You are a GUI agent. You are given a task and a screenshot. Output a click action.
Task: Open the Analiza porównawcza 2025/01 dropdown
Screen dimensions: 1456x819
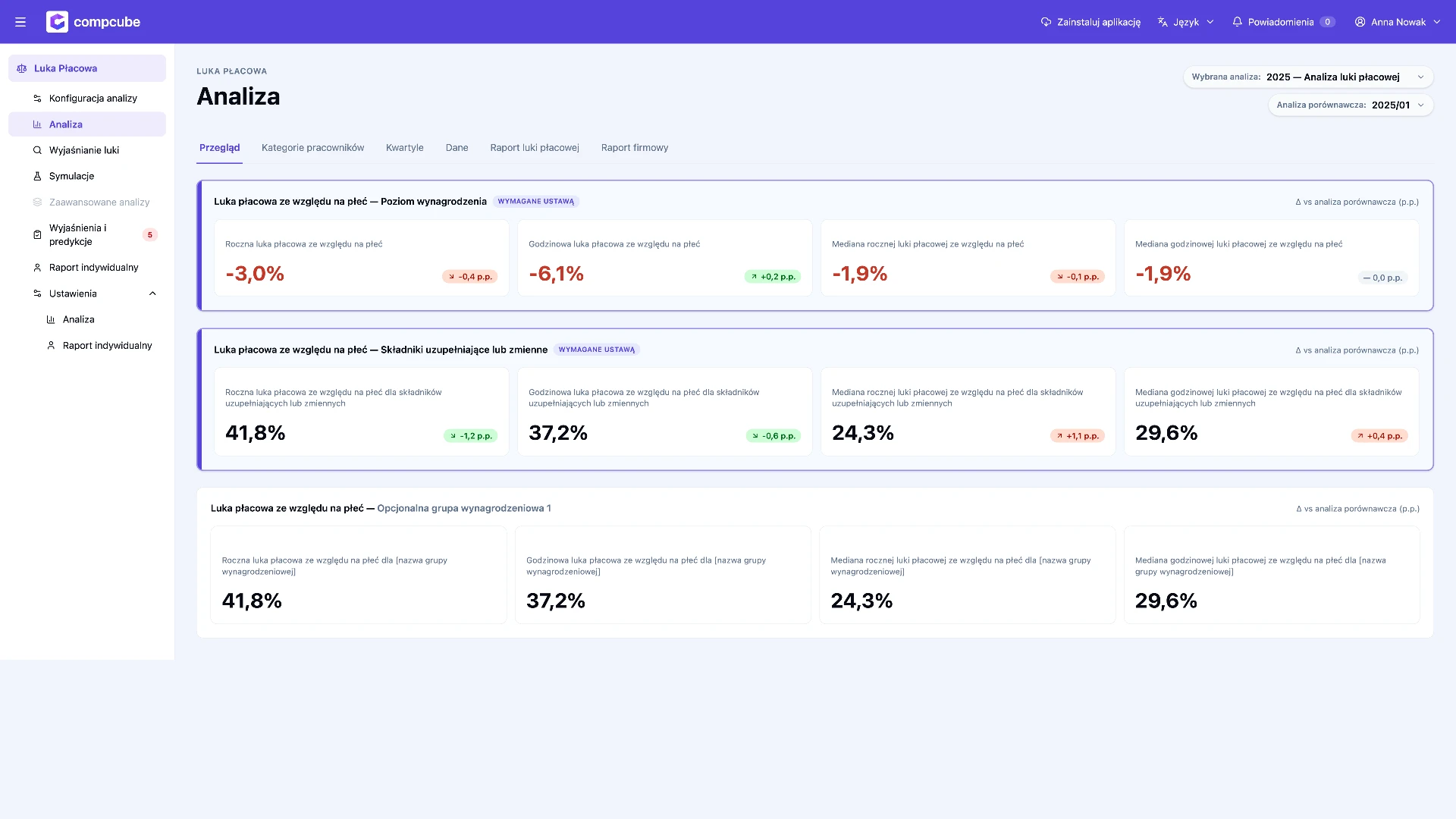click(x=1351, y=105)
